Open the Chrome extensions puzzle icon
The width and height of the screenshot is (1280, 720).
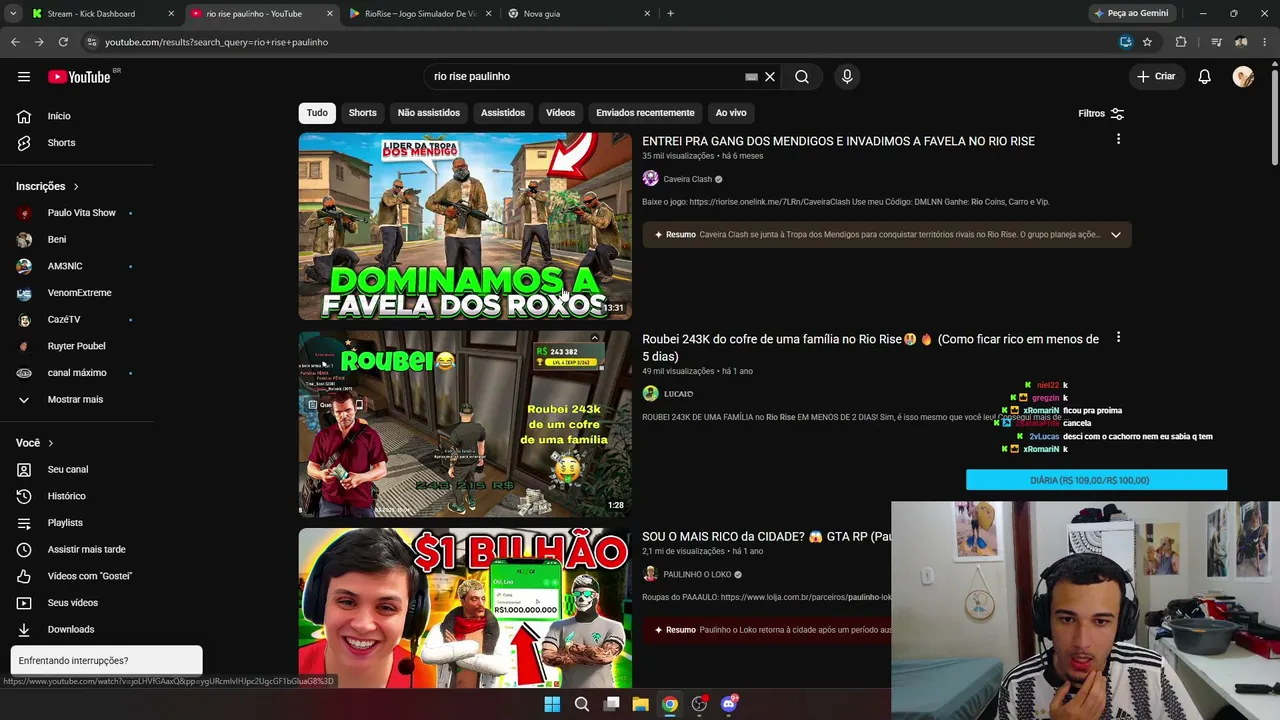1181,42
